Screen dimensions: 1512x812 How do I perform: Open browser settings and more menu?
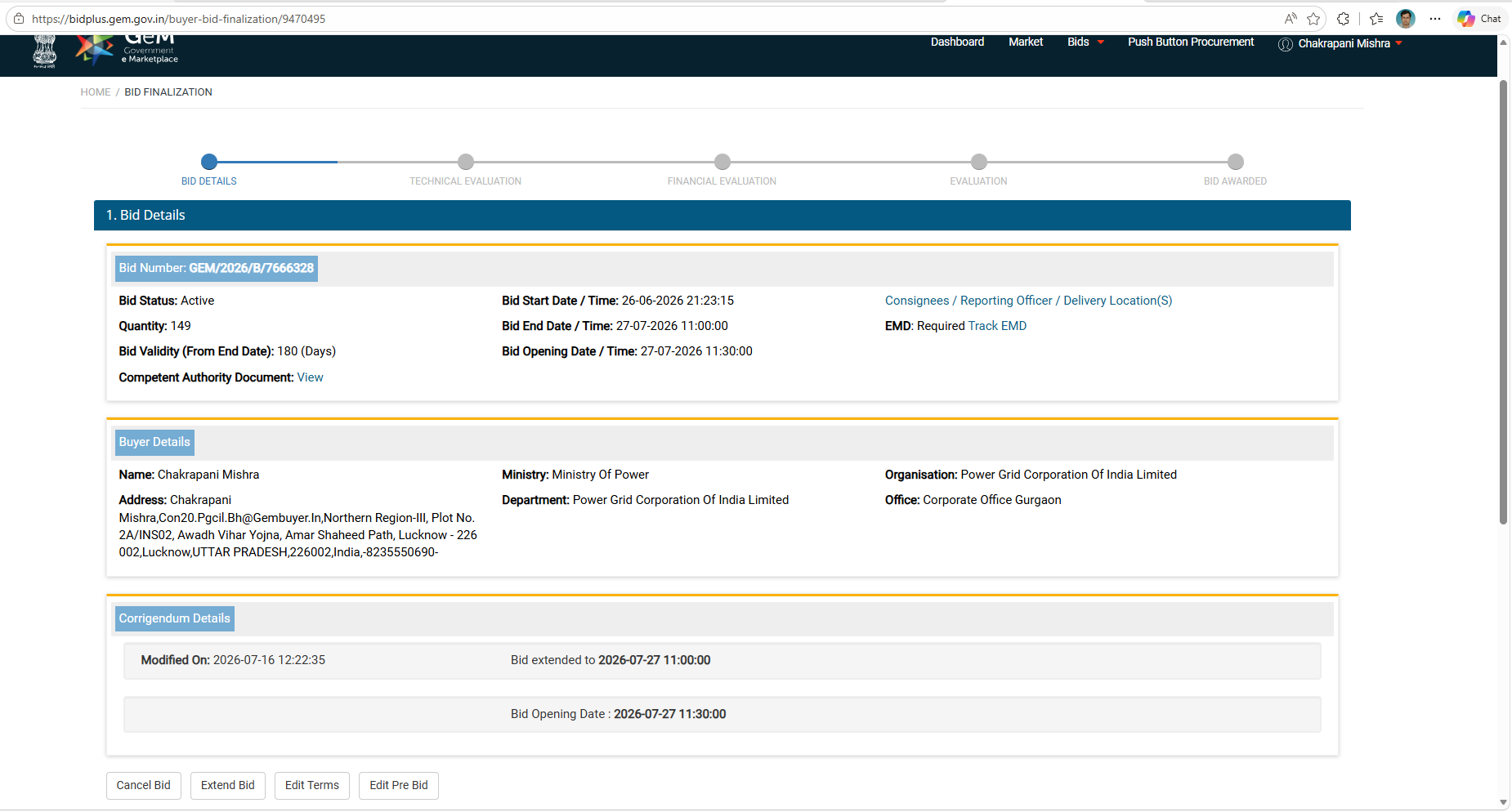click(x=1435, y=19)
